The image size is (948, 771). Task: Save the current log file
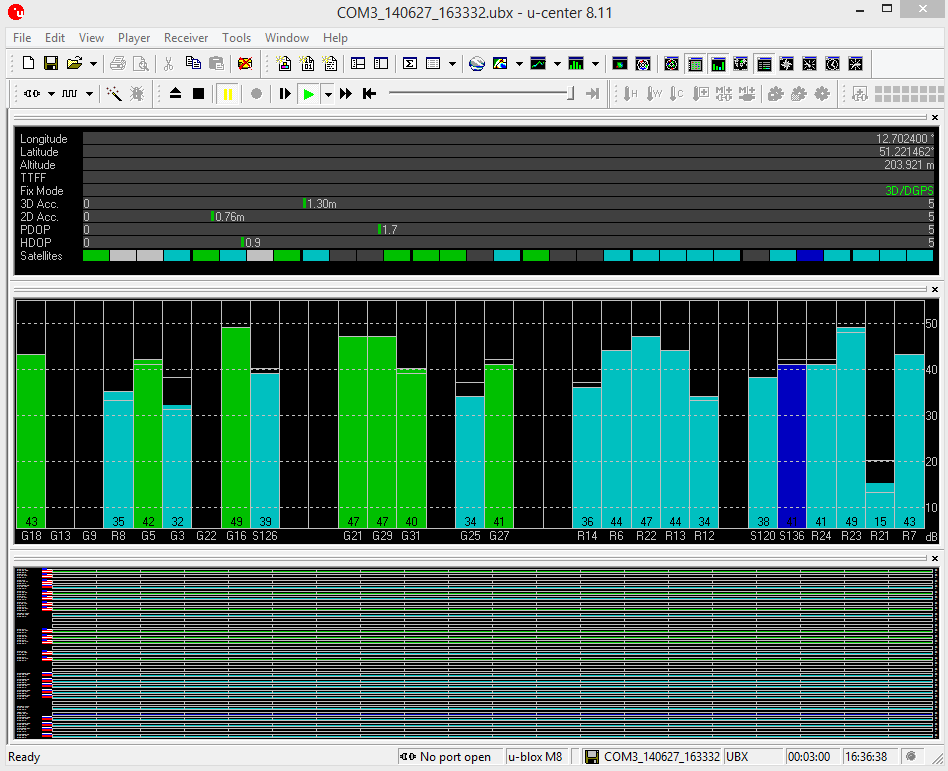[x=51, y=64]
